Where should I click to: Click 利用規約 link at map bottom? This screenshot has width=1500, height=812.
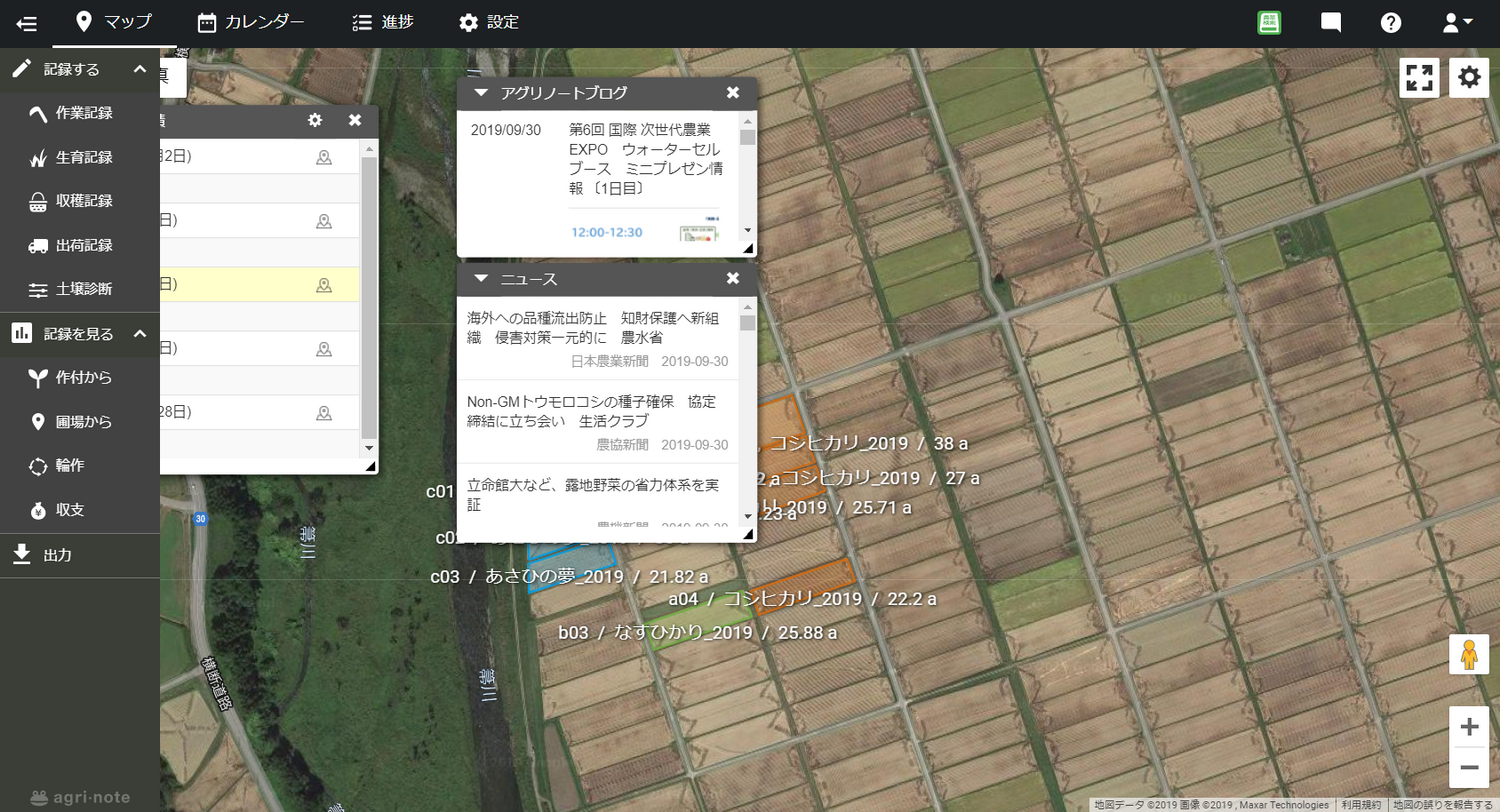[x=1361, y=805]
